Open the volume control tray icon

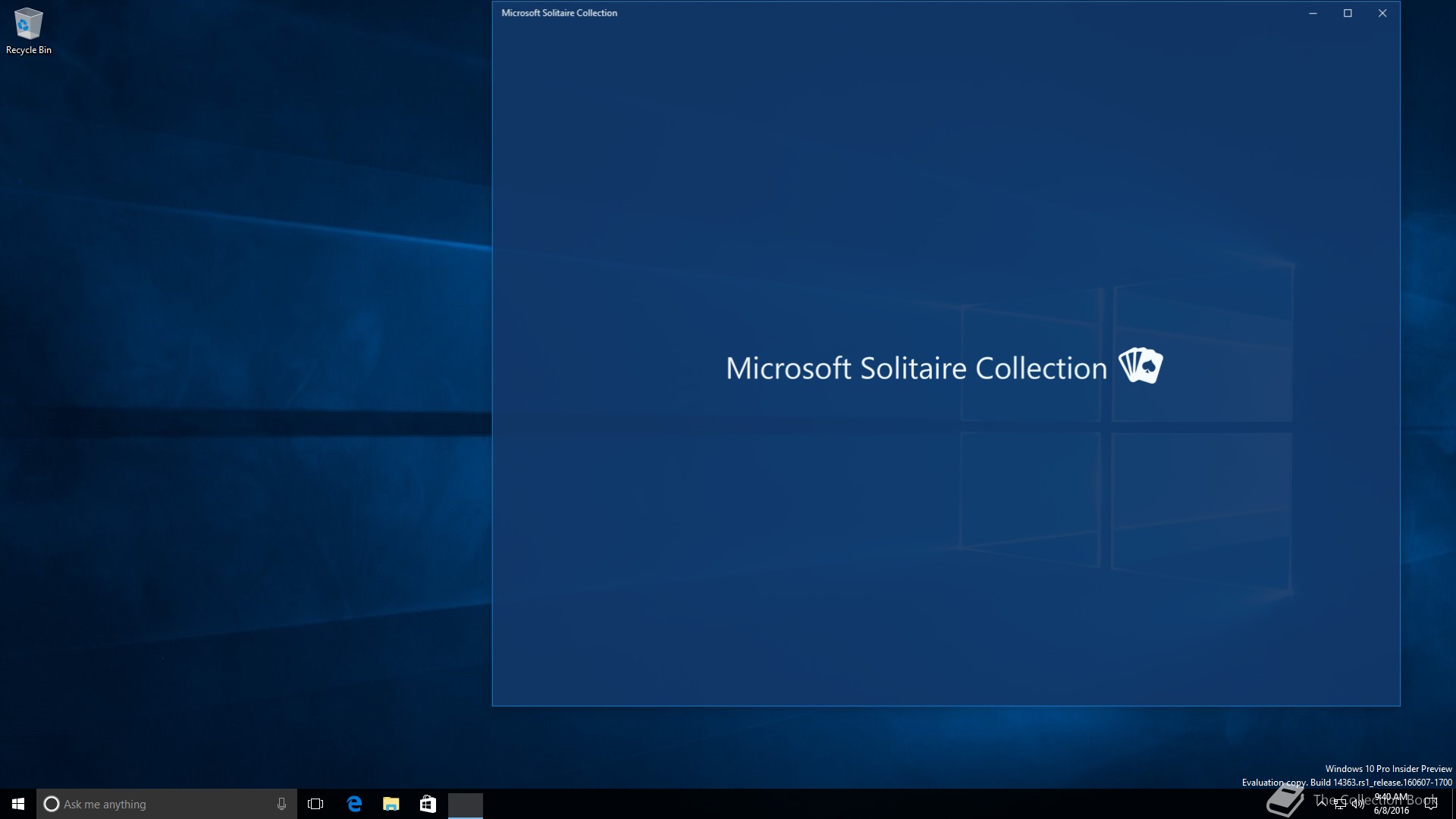click(1357, 805)
